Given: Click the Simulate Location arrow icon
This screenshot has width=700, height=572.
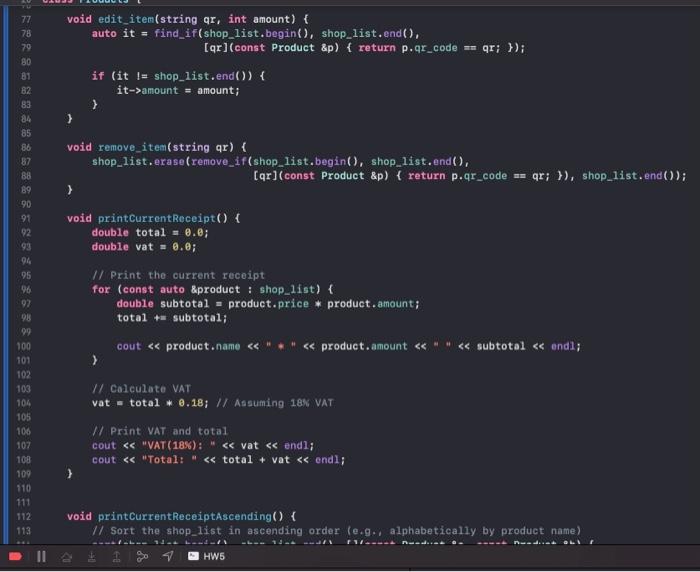Looking at the screenshot, I should pyautogui.click(x=168, y=556).
